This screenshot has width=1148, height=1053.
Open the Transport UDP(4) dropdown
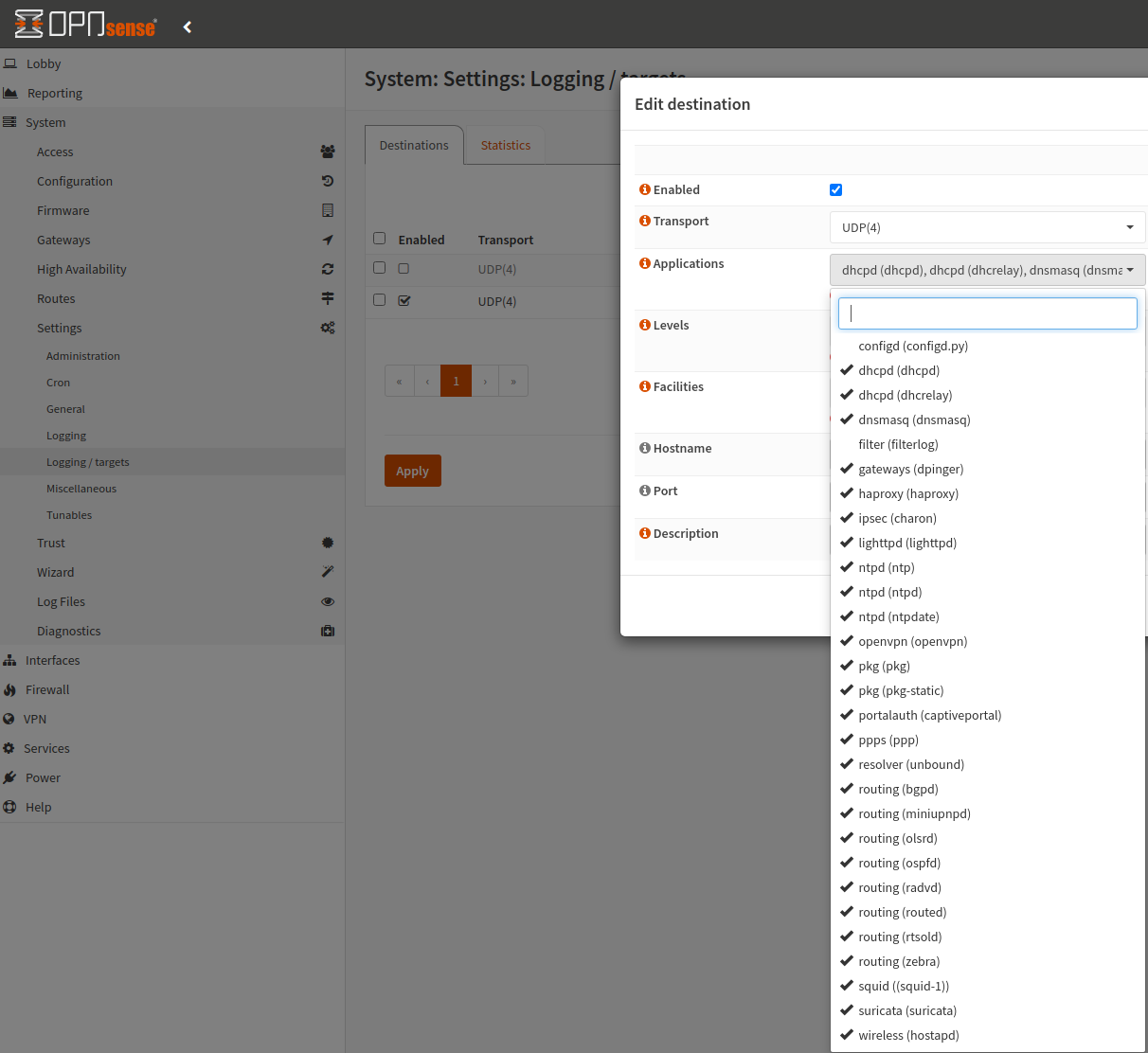point(988,227)
